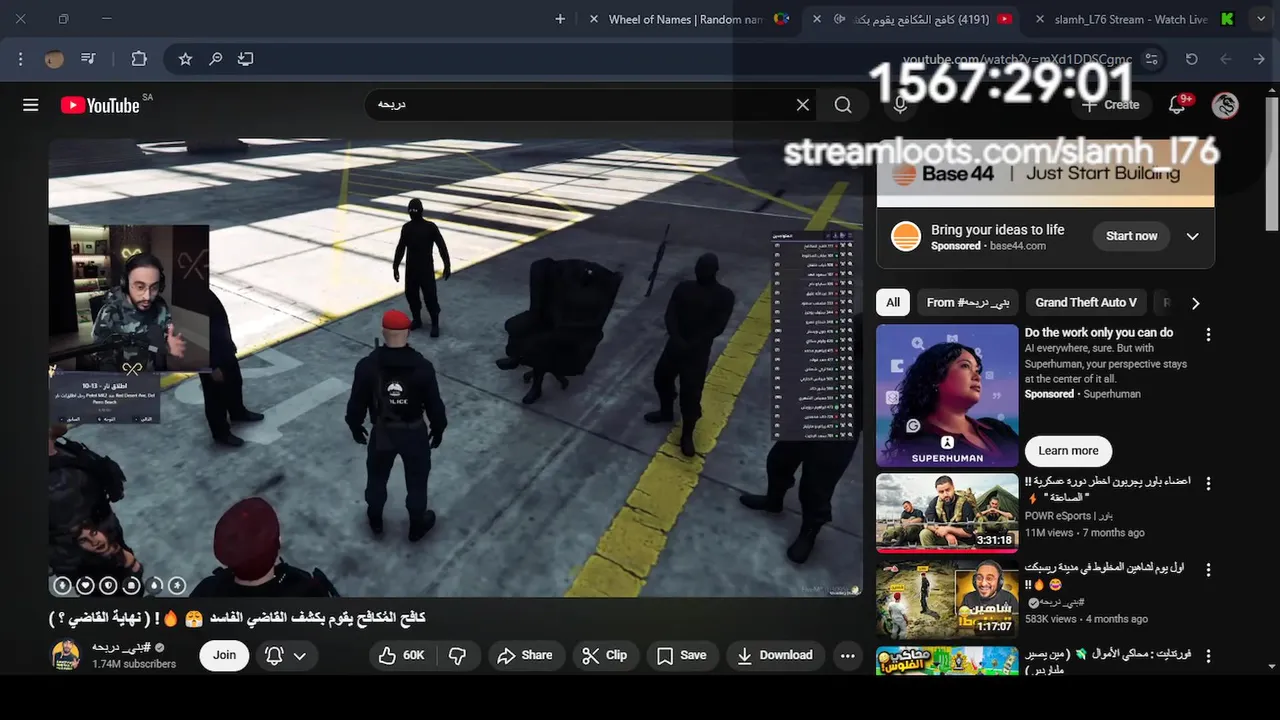Close the Wheel of Names tab
1280x720 pixels.
tap(594, 19)
